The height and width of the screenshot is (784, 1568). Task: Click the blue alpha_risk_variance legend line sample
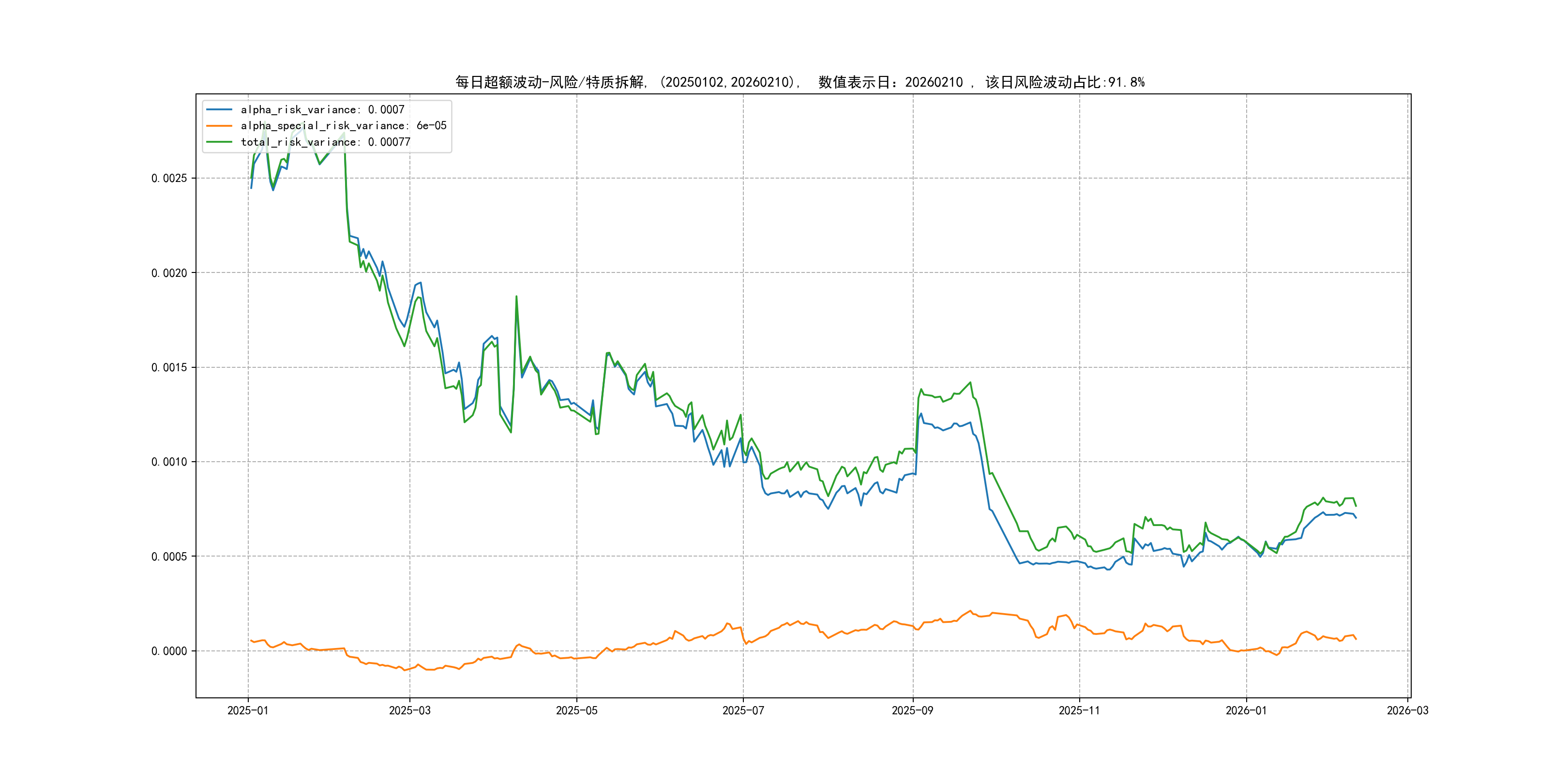(219, 109)
